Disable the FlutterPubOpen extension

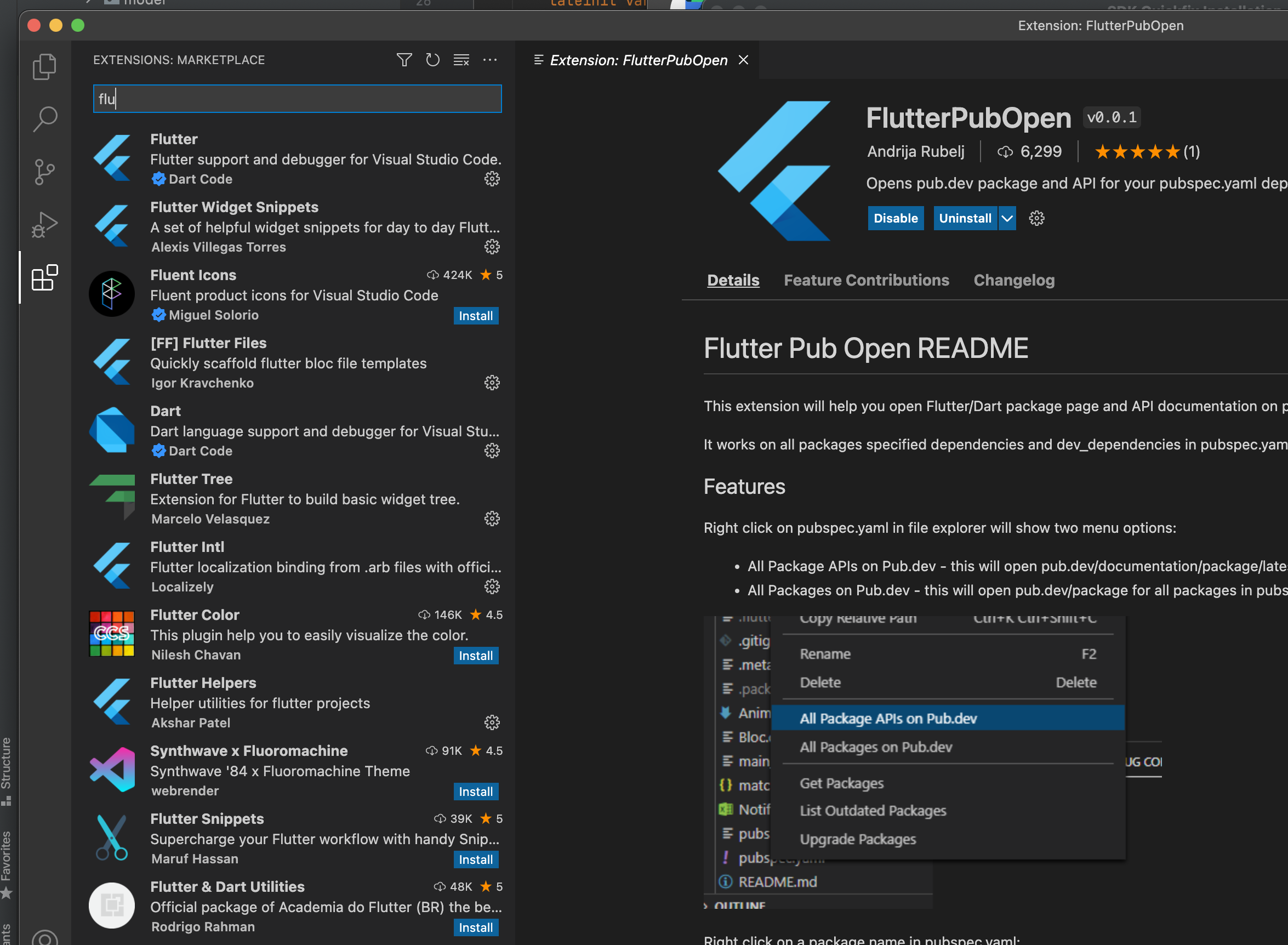(895, 219)
